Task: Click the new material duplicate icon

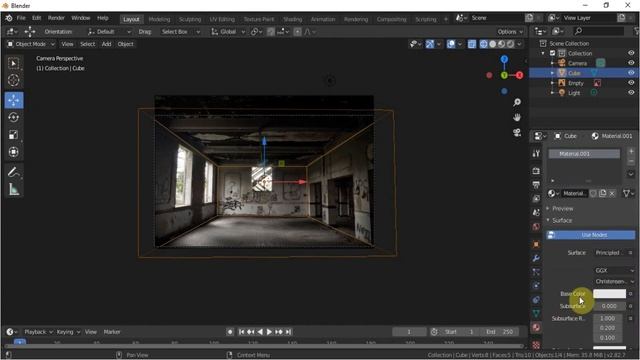Action: click(x=602, y=193)
